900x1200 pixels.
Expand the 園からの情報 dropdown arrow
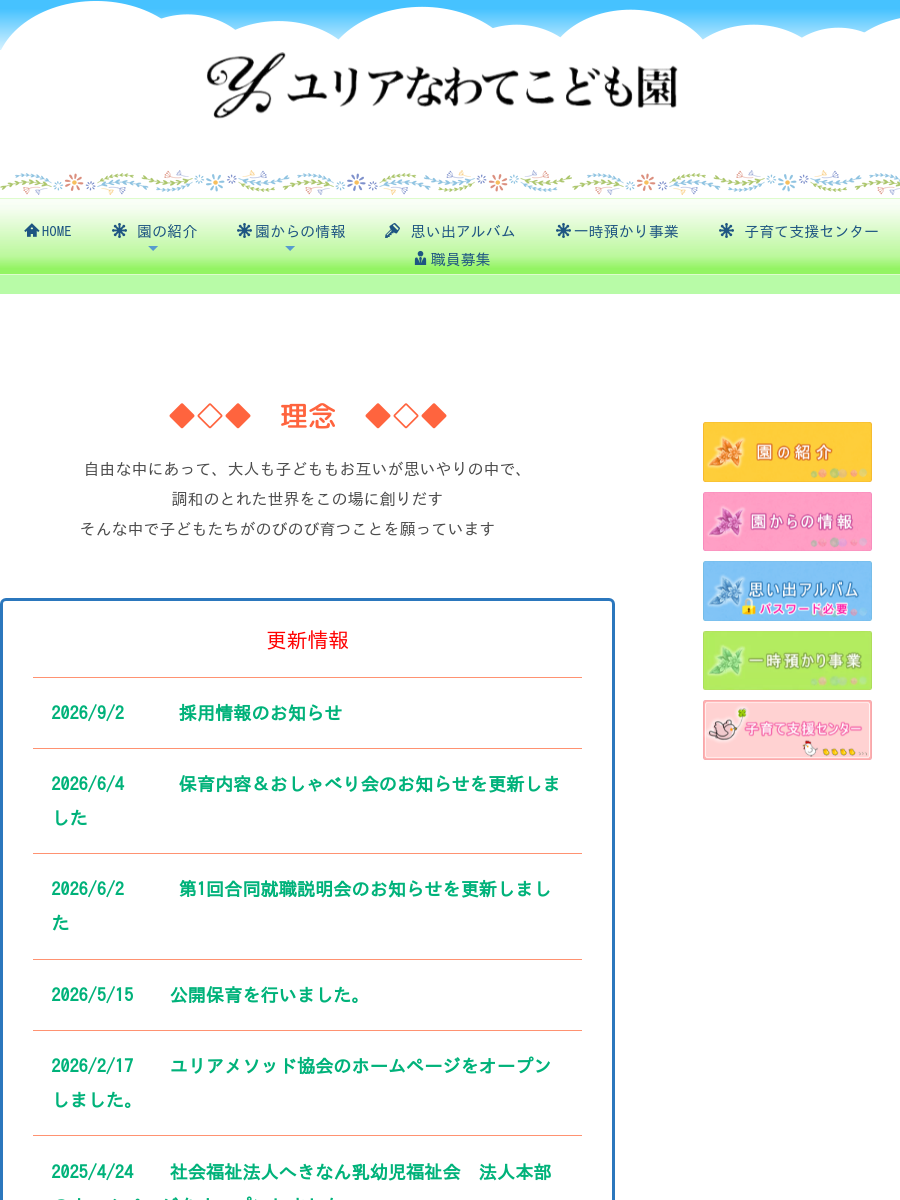pos(290,249)
